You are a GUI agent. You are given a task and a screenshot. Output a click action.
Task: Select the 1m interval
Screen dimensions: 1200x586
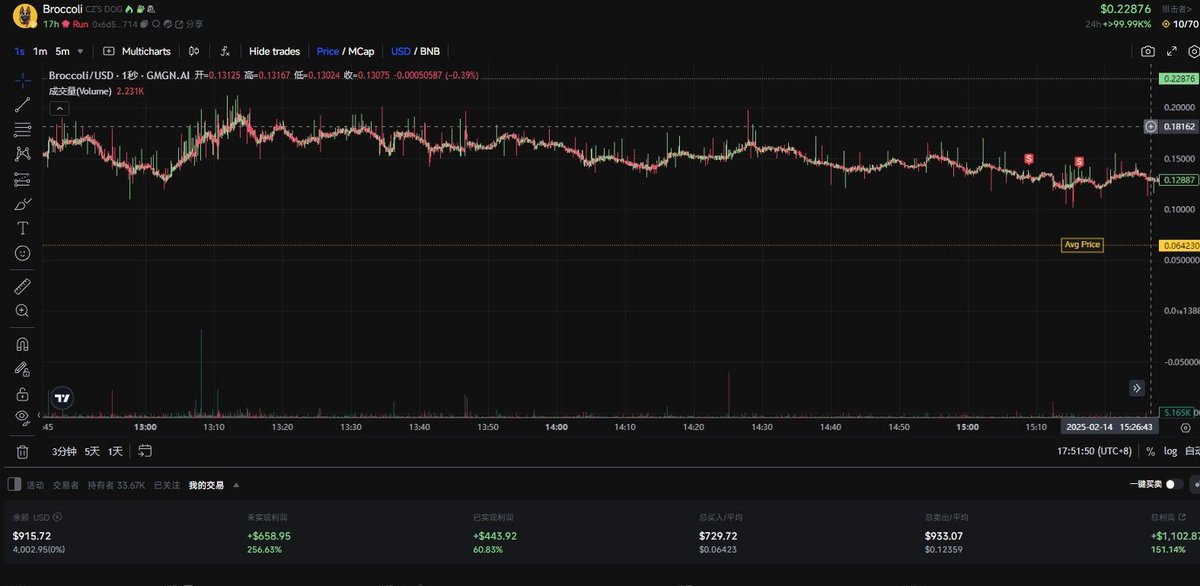40,51
